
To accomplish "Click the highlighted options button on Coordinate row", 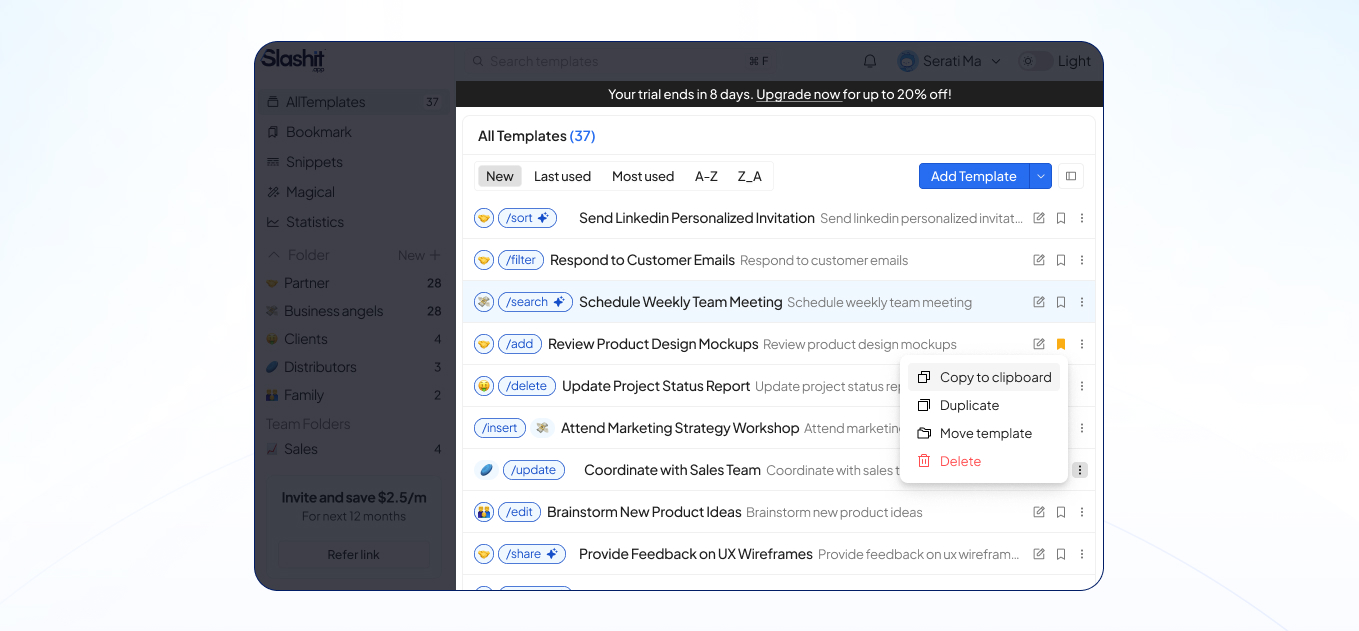I will 1080,470.
